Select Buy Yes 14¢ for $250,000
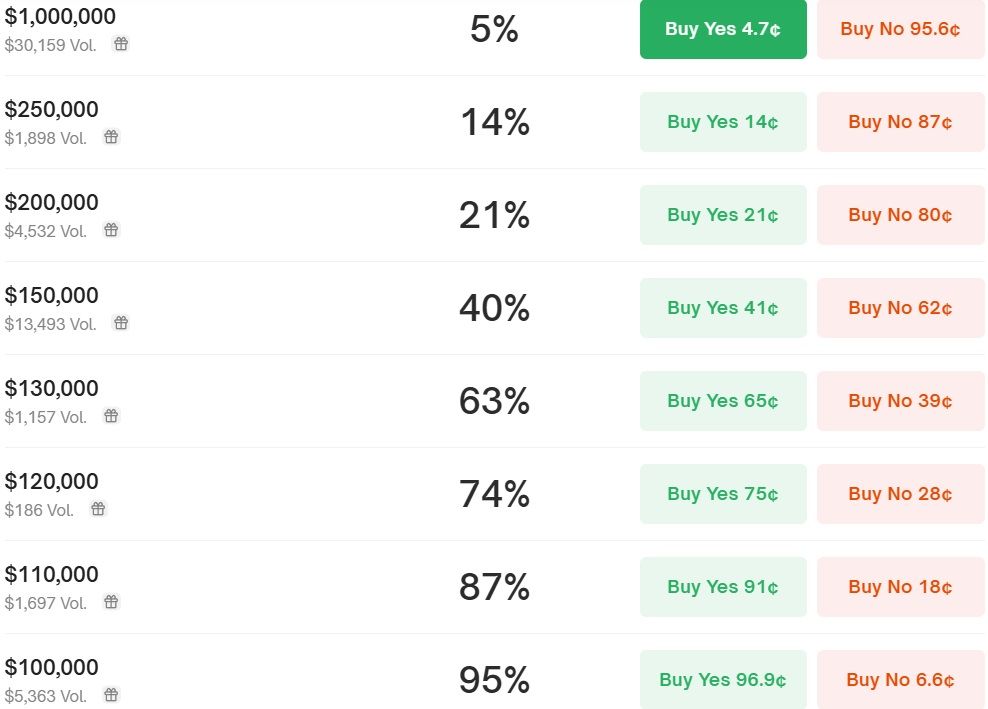Image resolution: width=988 pixels, height=709 pixels. 723,122
